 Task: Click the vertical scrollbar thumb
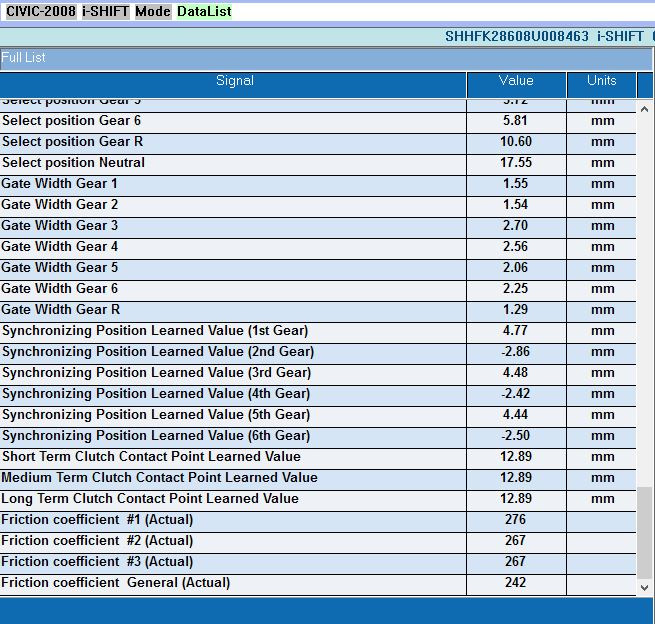point(645,533)
